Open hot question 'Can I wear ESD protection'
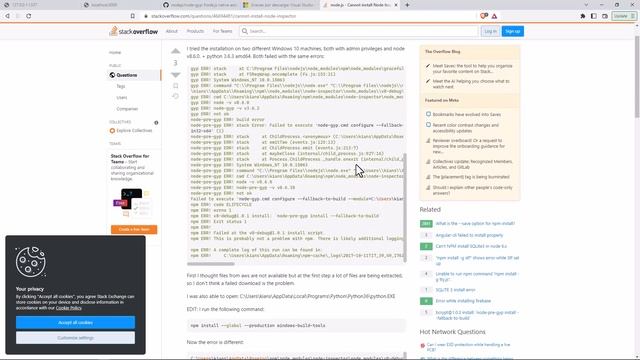 pyautogui.click(x=468, y=347)
